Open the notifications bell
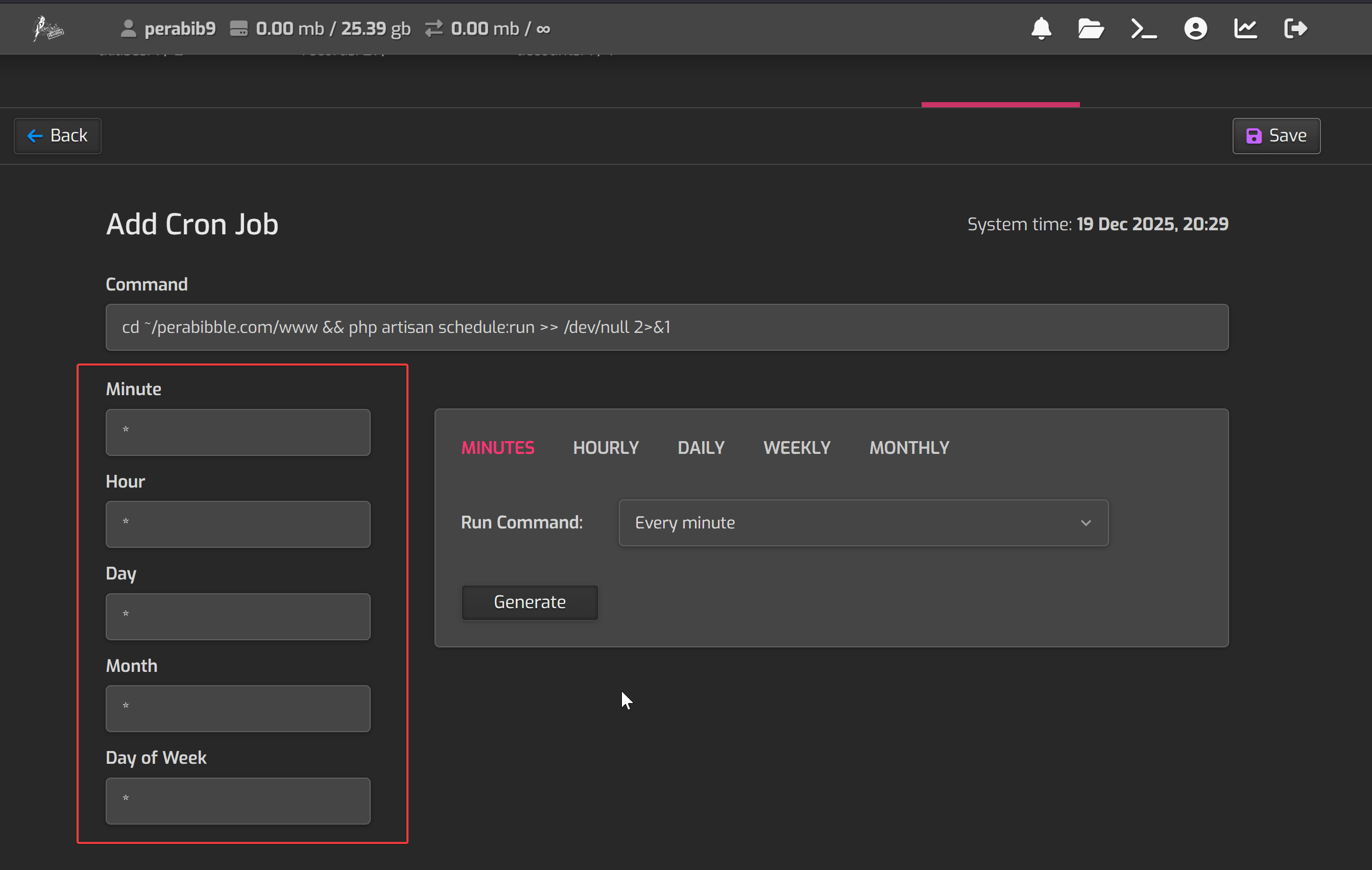This screenshot has width=1372, height=870. coord(1041,28)
